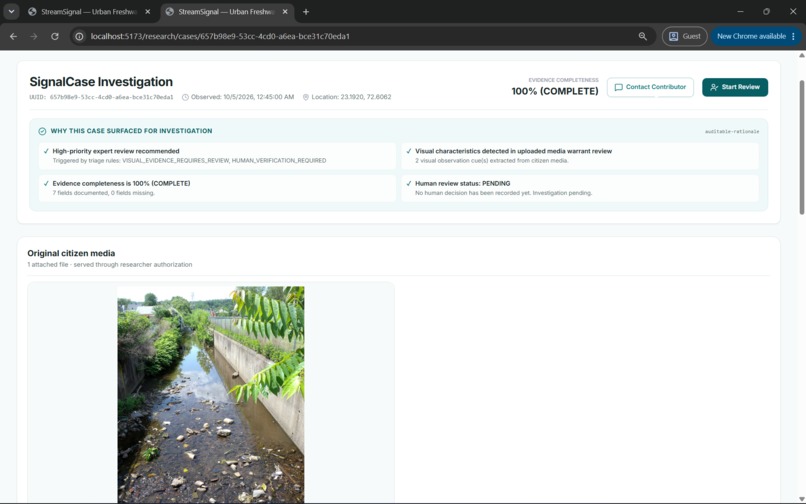This screenshot has height=504, width=806.
Task: Click '2 visual observation cue(s) extracted' text
Action: point(491,161)
